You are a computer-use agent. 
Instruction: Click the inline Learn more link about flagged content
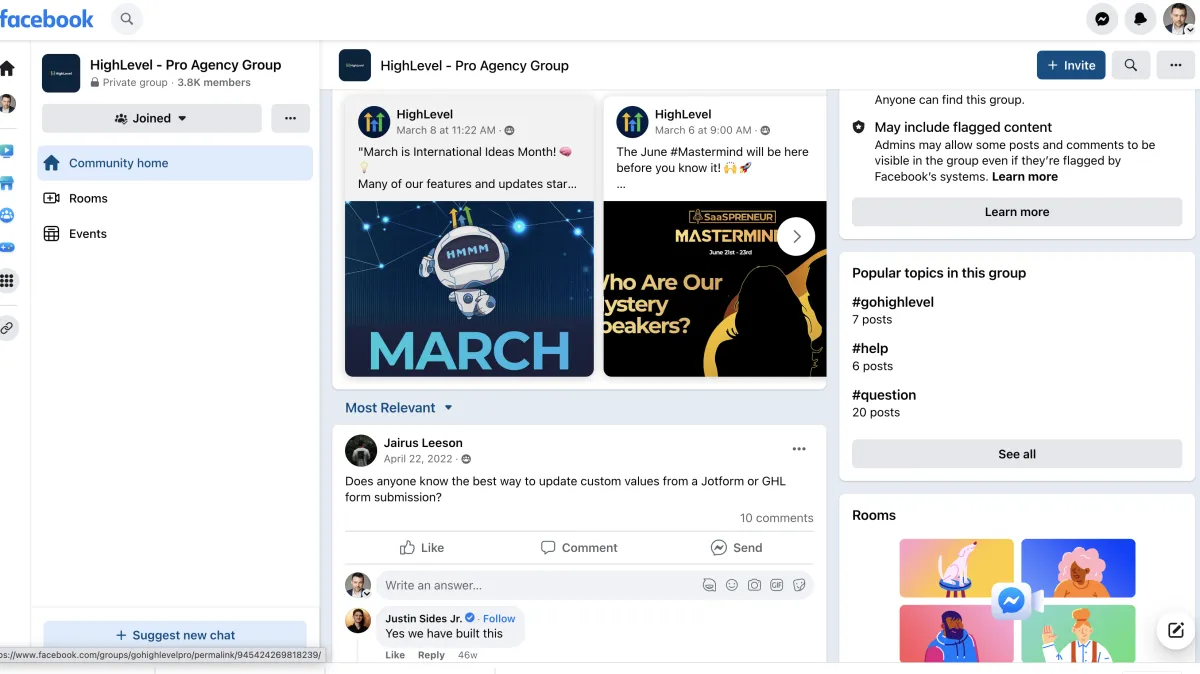click(1025, 177)
